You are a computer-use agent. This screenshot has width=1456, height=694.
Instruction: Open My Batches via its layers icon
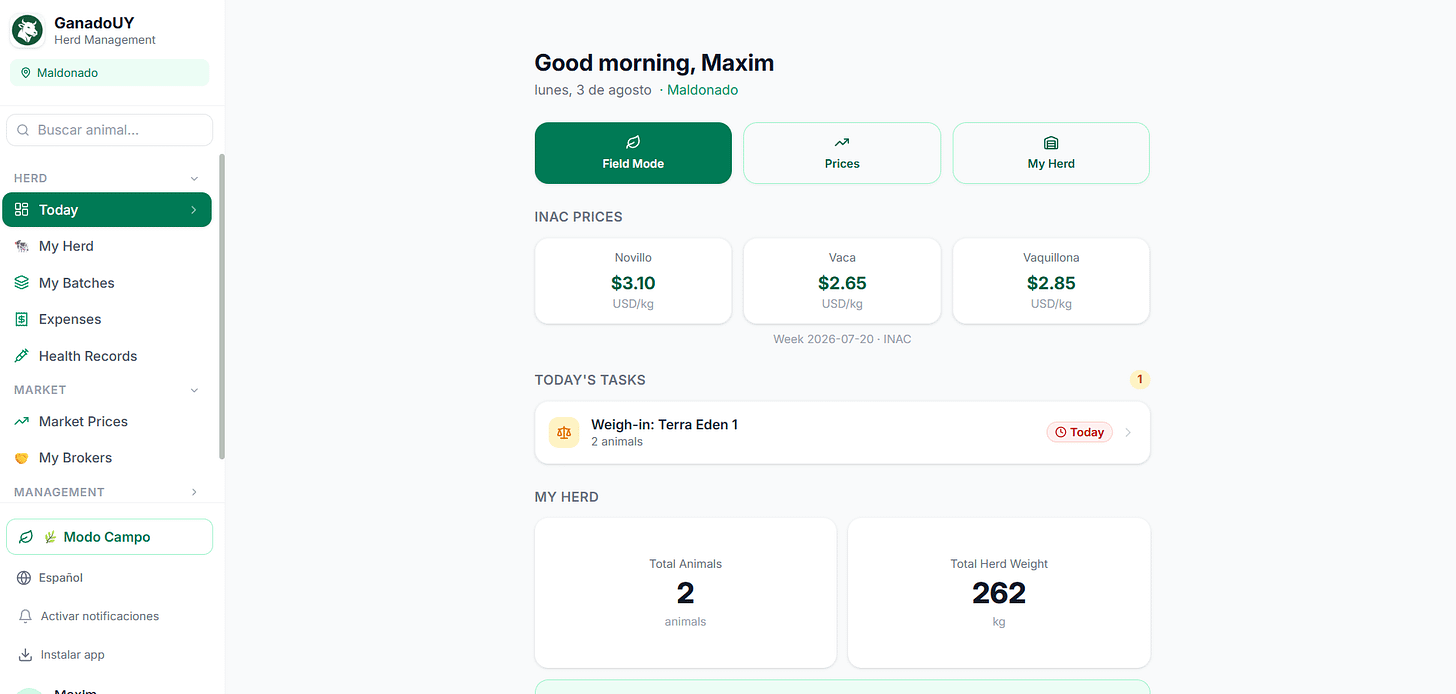pyautogui.click(x=22, y=283)
